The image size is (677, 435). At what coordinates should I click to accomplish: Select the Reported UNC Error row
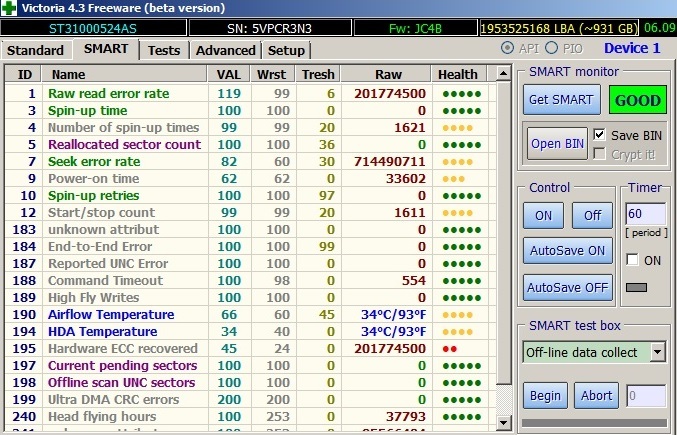click(x=250, y=263)
